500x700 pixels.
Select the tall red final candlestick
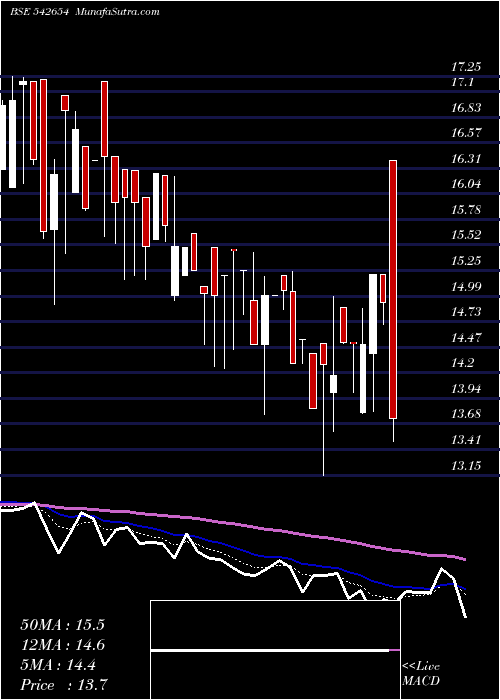(x=393, y=289)
